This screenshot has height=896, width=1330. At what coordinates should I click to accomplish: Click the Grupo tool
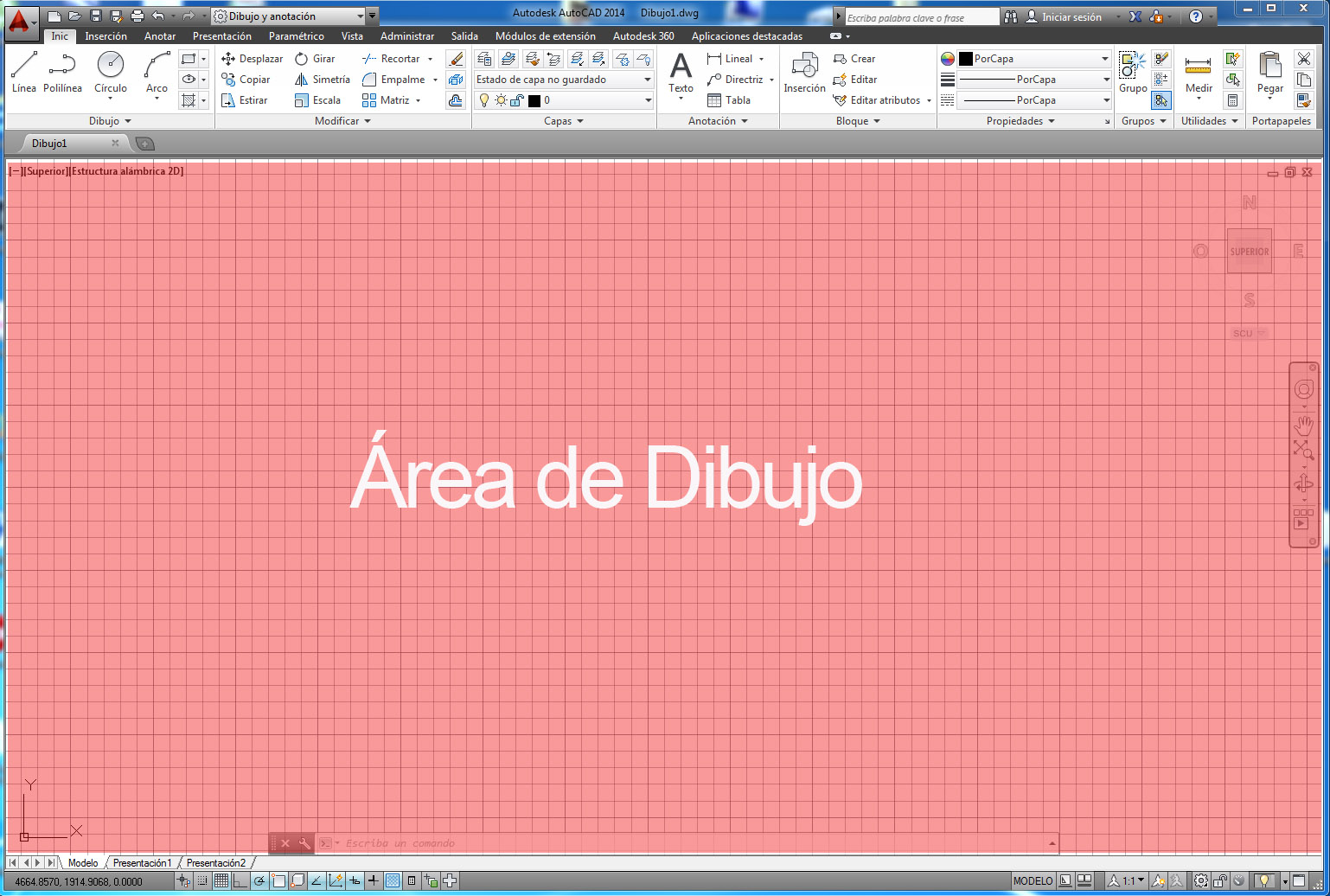point(1133,73)
